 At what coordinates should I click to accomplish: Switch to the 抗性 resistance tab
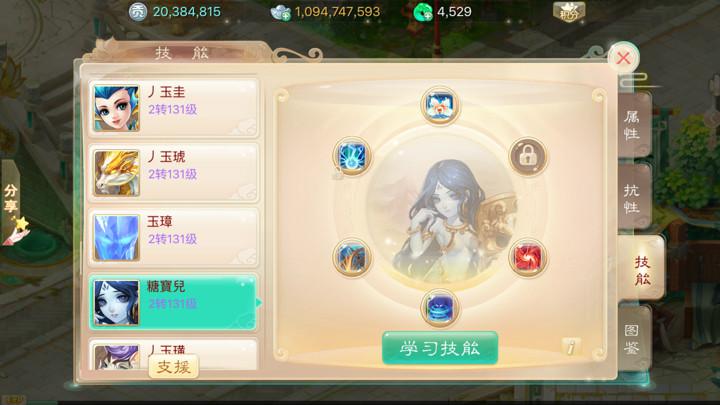tap(634, 198)
